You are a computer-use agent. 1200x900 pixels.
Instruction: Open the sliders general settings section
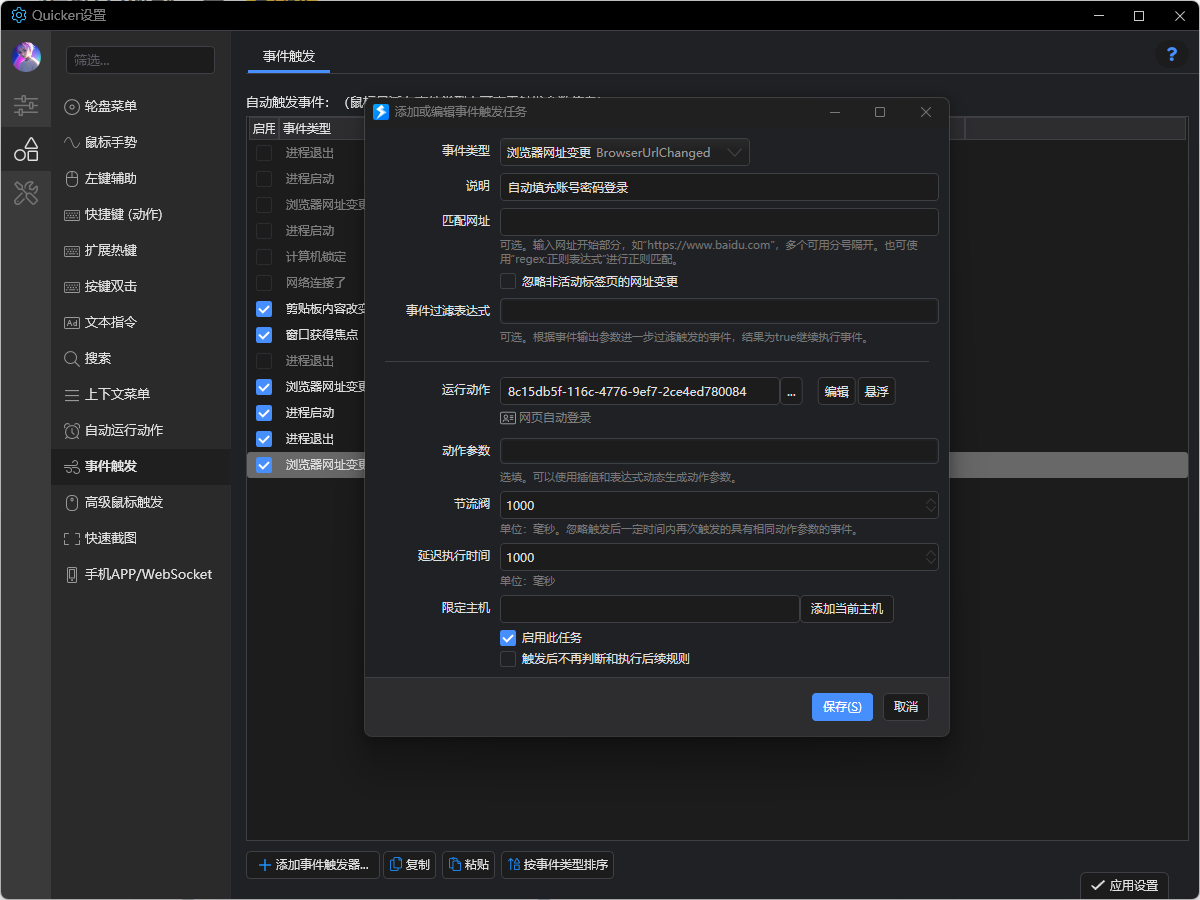[26, 104]
